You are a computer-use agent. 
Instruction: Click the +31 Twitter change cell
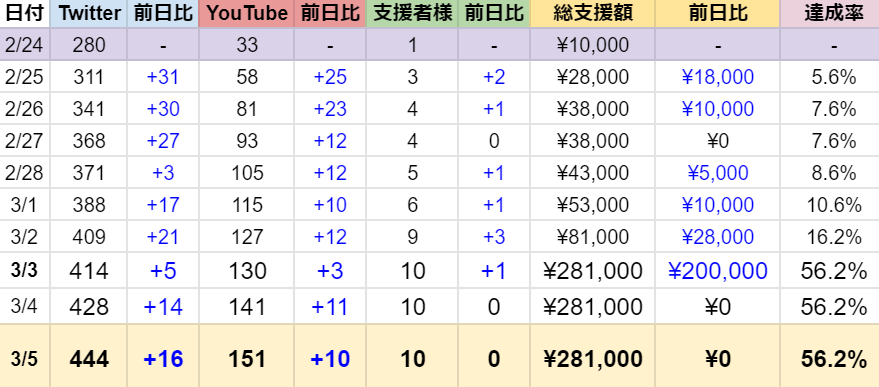pos(163,76)
